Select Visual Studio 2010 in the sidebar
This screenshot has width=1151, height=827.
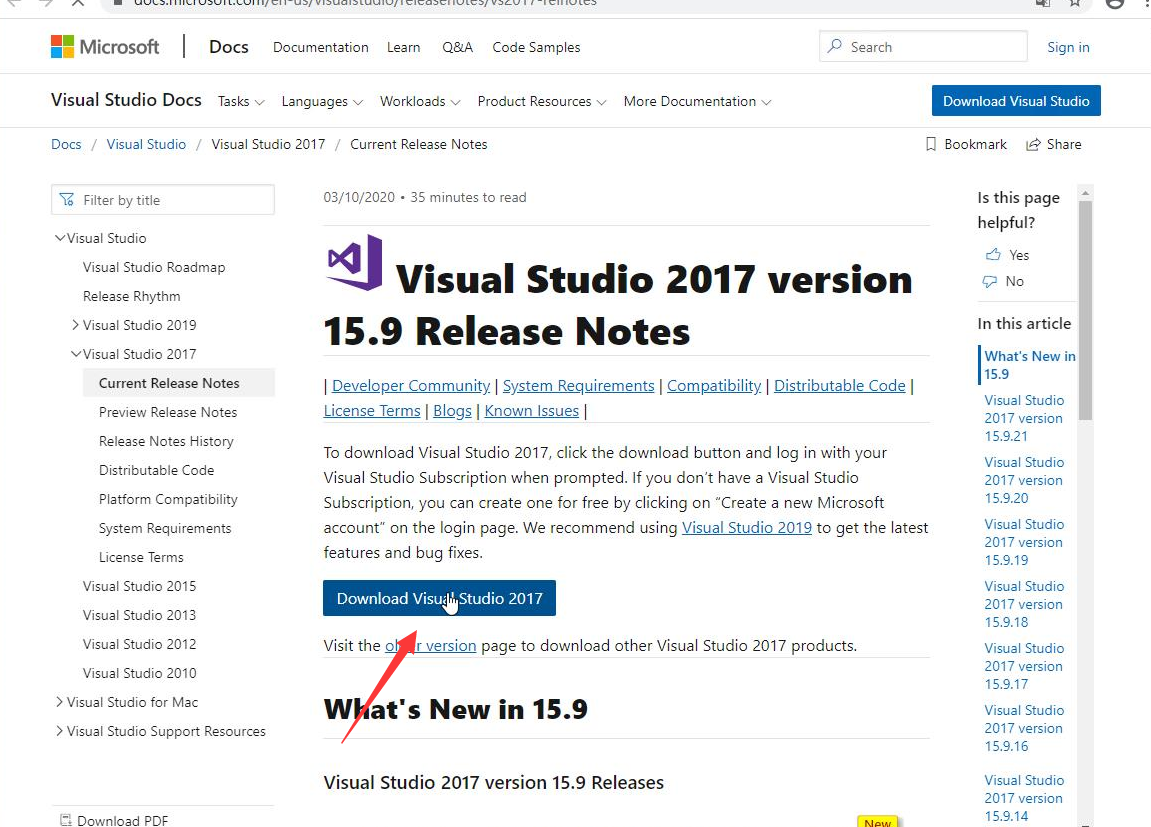[139, 673]
